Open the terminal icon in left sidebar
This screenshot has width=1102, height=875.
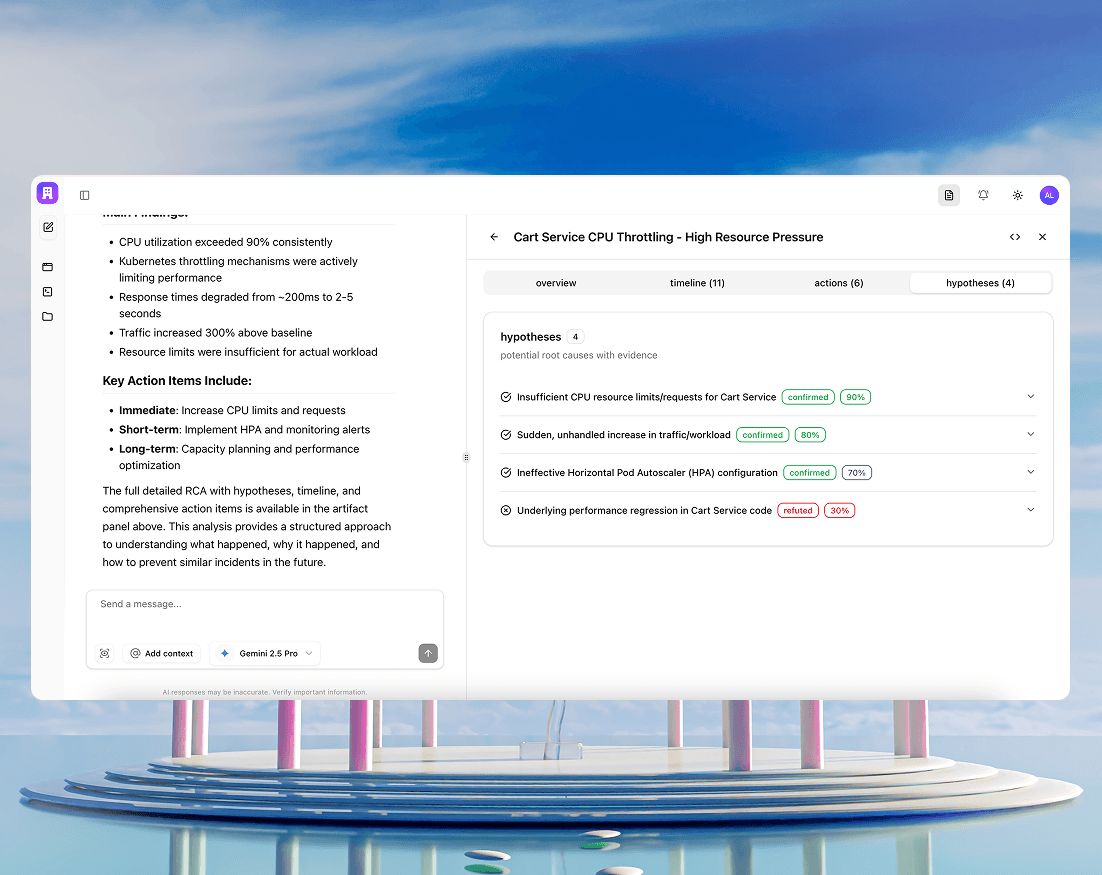tap(47, 292)
